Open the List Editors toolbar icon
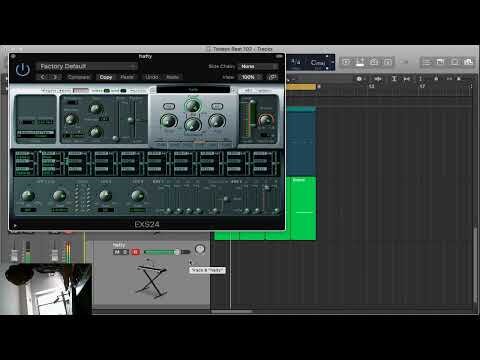The height and width of the screenshot is (360, 480). (427, 62)
